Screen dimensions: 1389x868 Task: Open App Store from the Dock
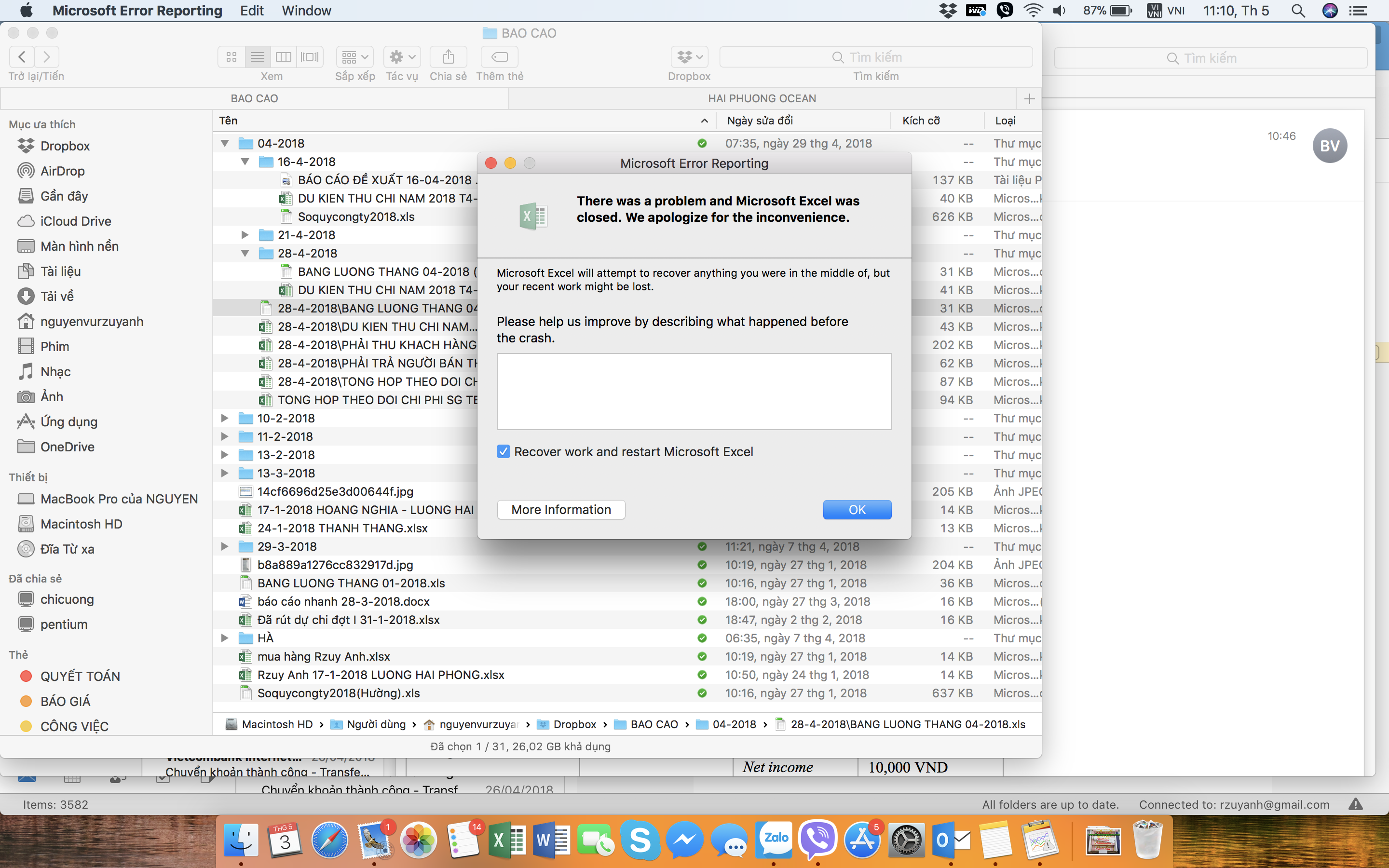click(861, 840)
